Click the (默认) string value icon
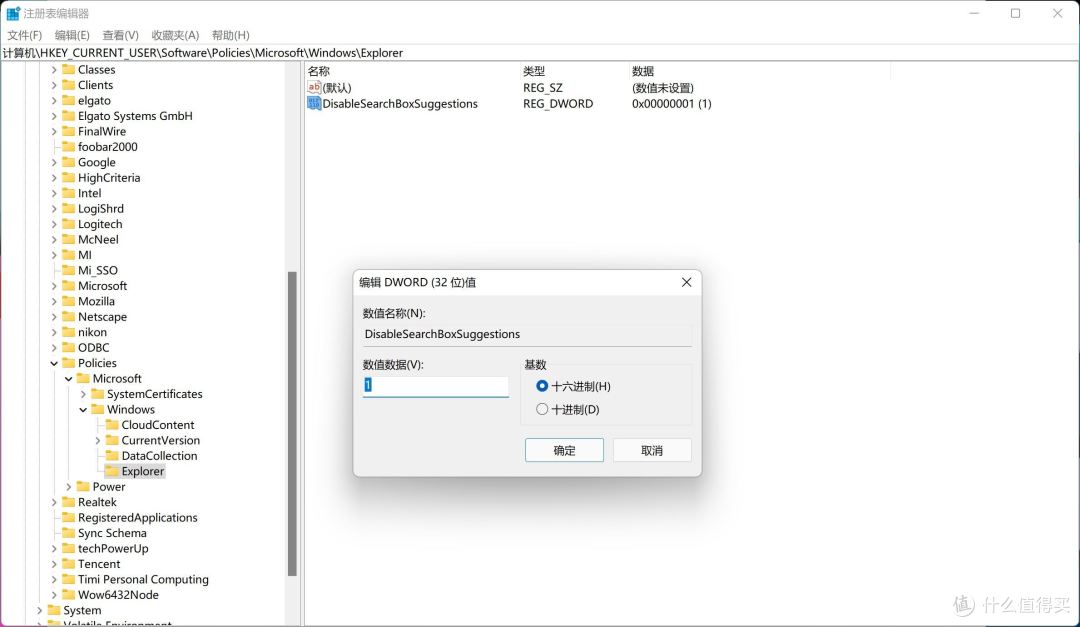Screen dimensions: 1080x627 314,88
